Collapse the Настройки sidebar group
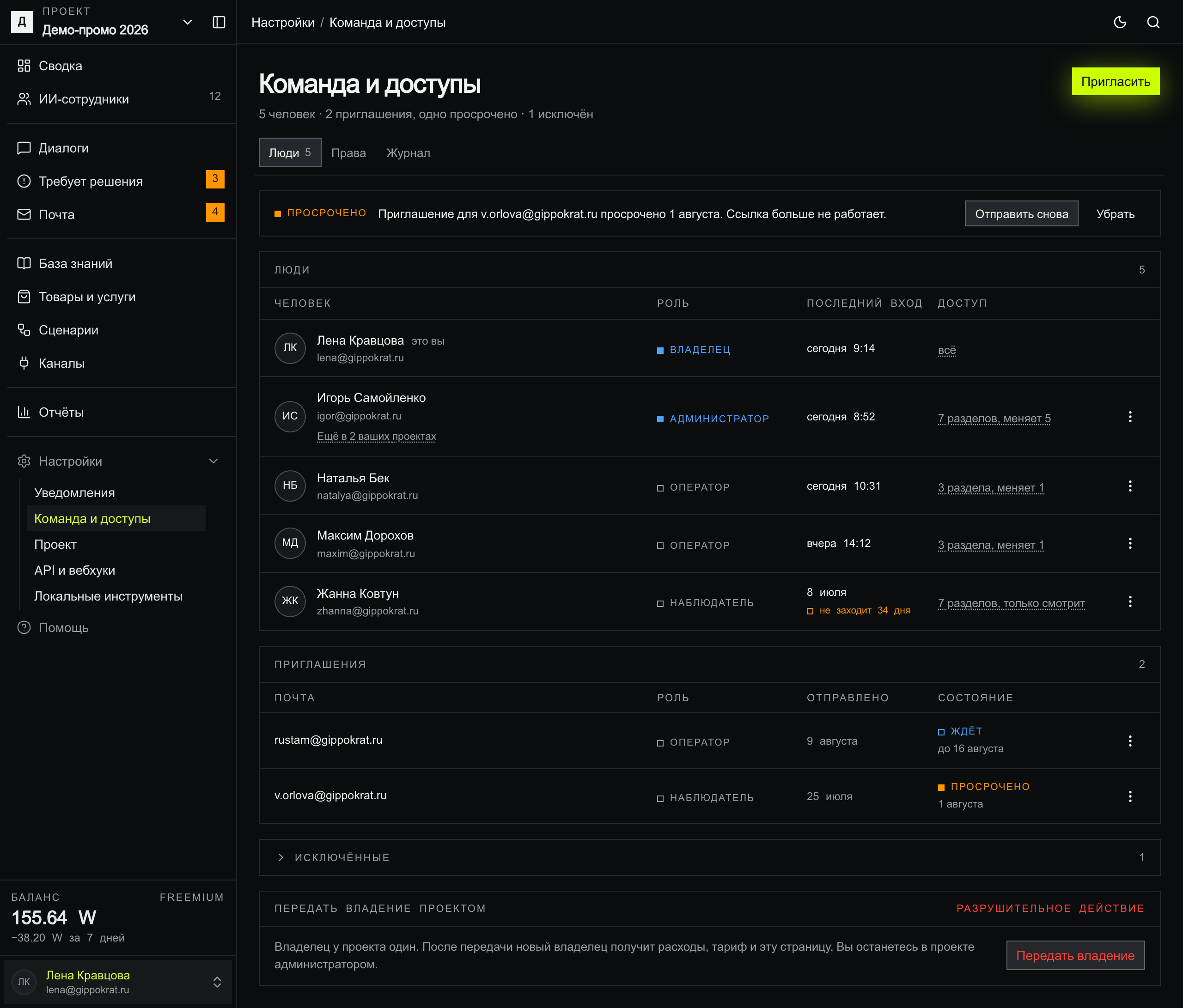Screen dimensions: 1183x1008 click(x=118, y=461)
